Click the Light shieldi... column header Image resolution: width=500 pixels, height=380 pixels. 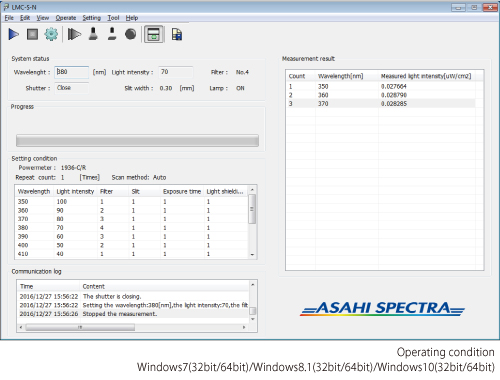(x=226, y=191)
